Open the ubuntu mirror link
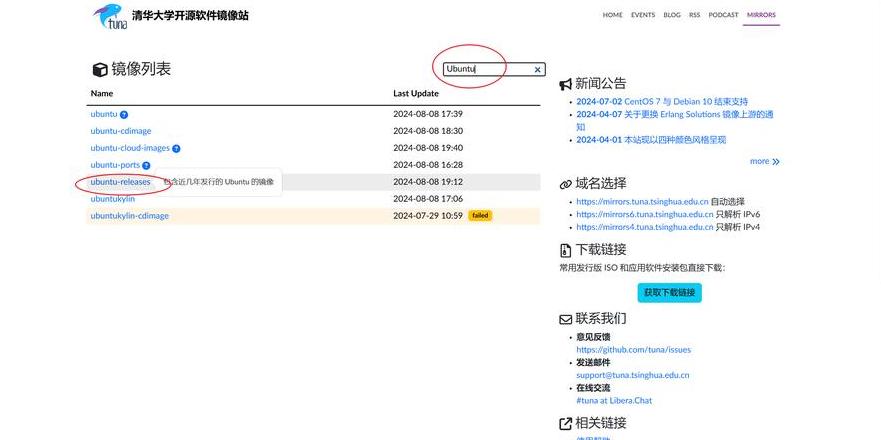Image resolution: width=881 pixels, height=440 pixels. pyautogui.click(x=104, y=114)
